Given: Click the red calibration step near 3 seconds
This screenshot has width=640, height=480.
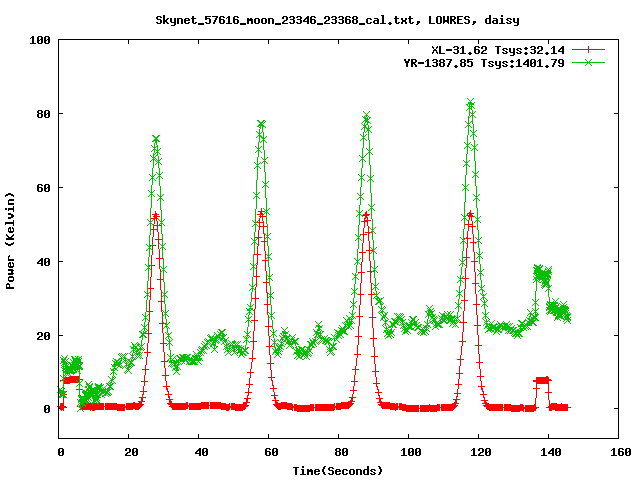Looking at the screenshot, I should coord(71,380).
